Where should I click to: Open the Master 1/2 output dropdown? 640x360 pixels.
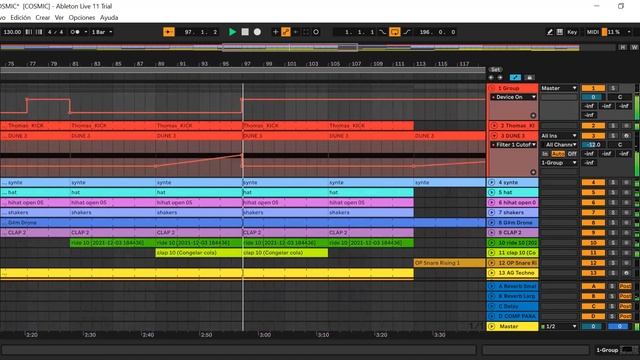click(559, 327)
